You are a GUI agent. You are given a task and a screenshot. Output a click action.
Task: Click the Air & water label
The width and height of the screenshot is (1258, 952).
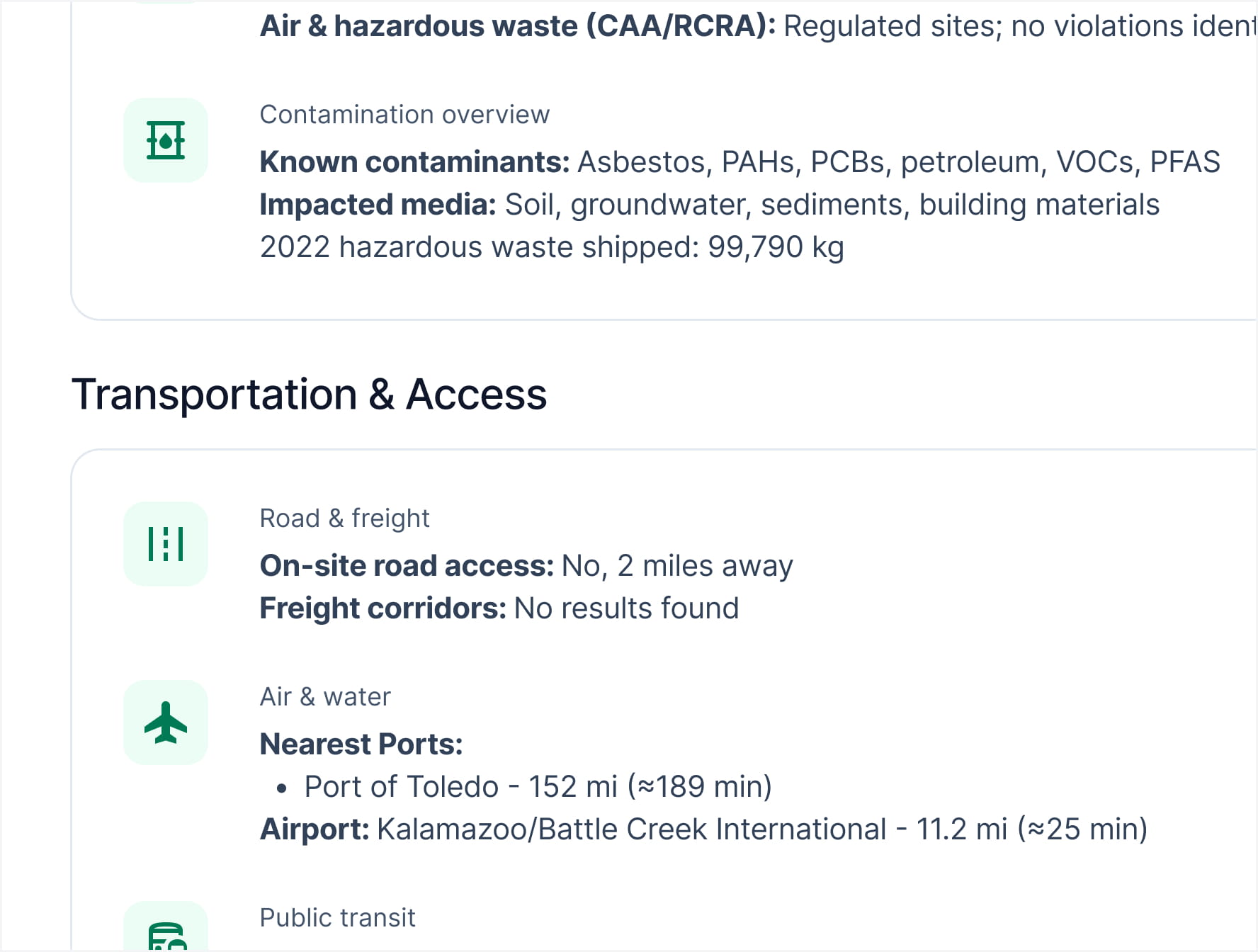tap(325, 697)
